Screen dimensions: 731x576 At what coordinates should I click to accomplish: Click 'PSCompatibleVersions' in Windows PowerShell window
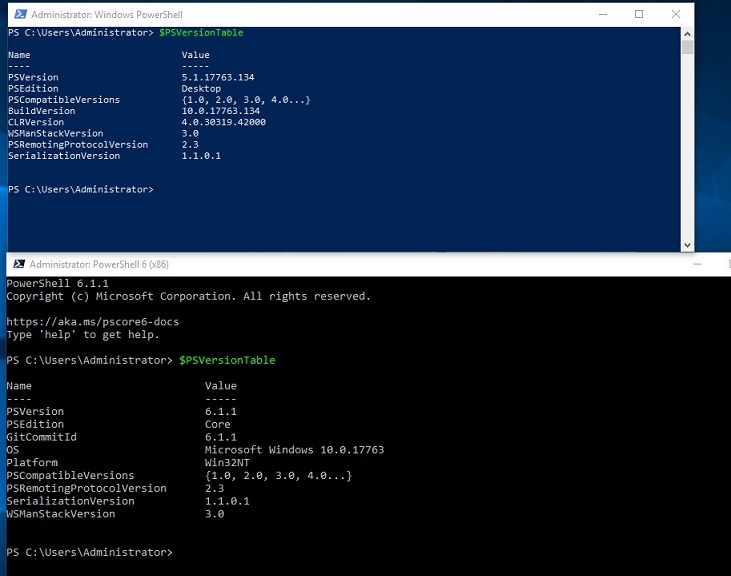coord(64,100)
